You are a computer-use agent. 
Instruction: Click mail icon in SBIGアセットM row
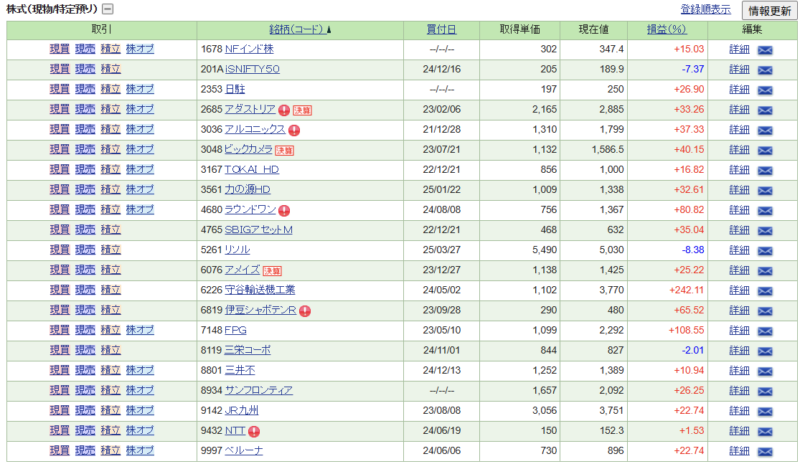pyautogui.click(x=765, y=231)
